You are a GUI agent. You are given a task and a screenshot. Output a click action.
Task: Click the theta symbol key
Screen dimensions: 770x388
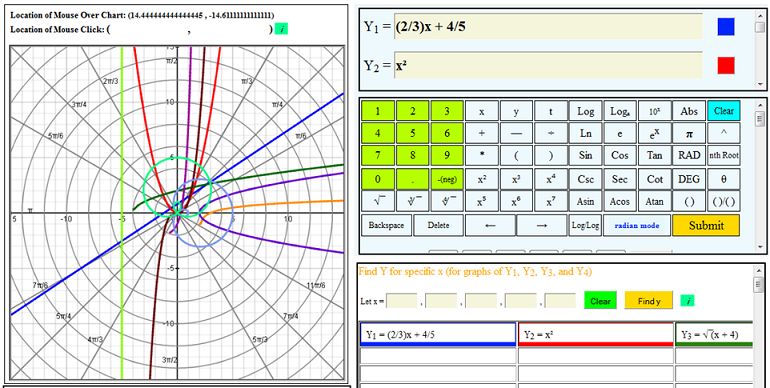pos(724,179)
